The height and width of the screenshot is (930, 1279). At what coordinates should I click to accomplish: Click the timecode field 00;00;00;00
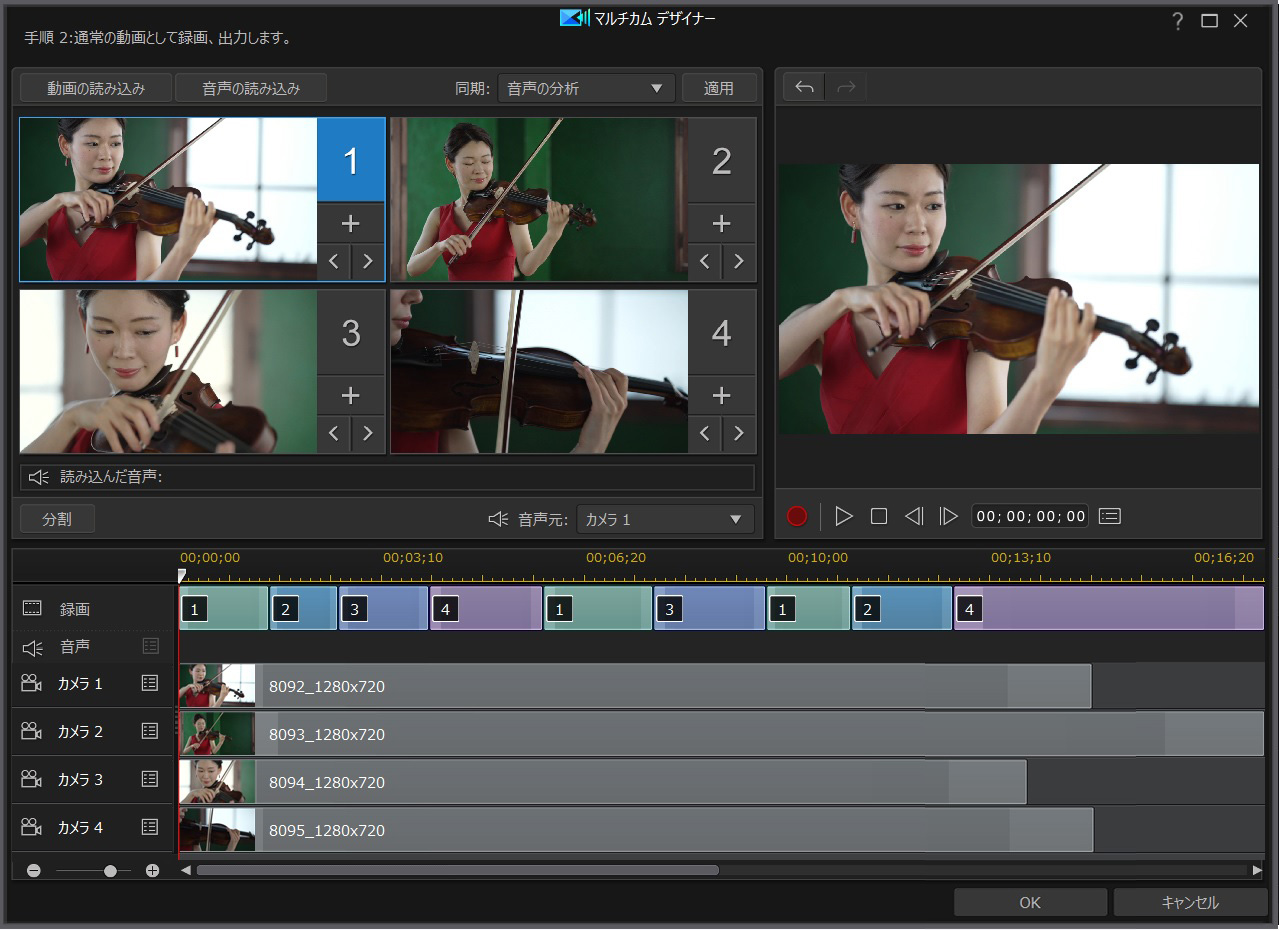coord(1030,516)
